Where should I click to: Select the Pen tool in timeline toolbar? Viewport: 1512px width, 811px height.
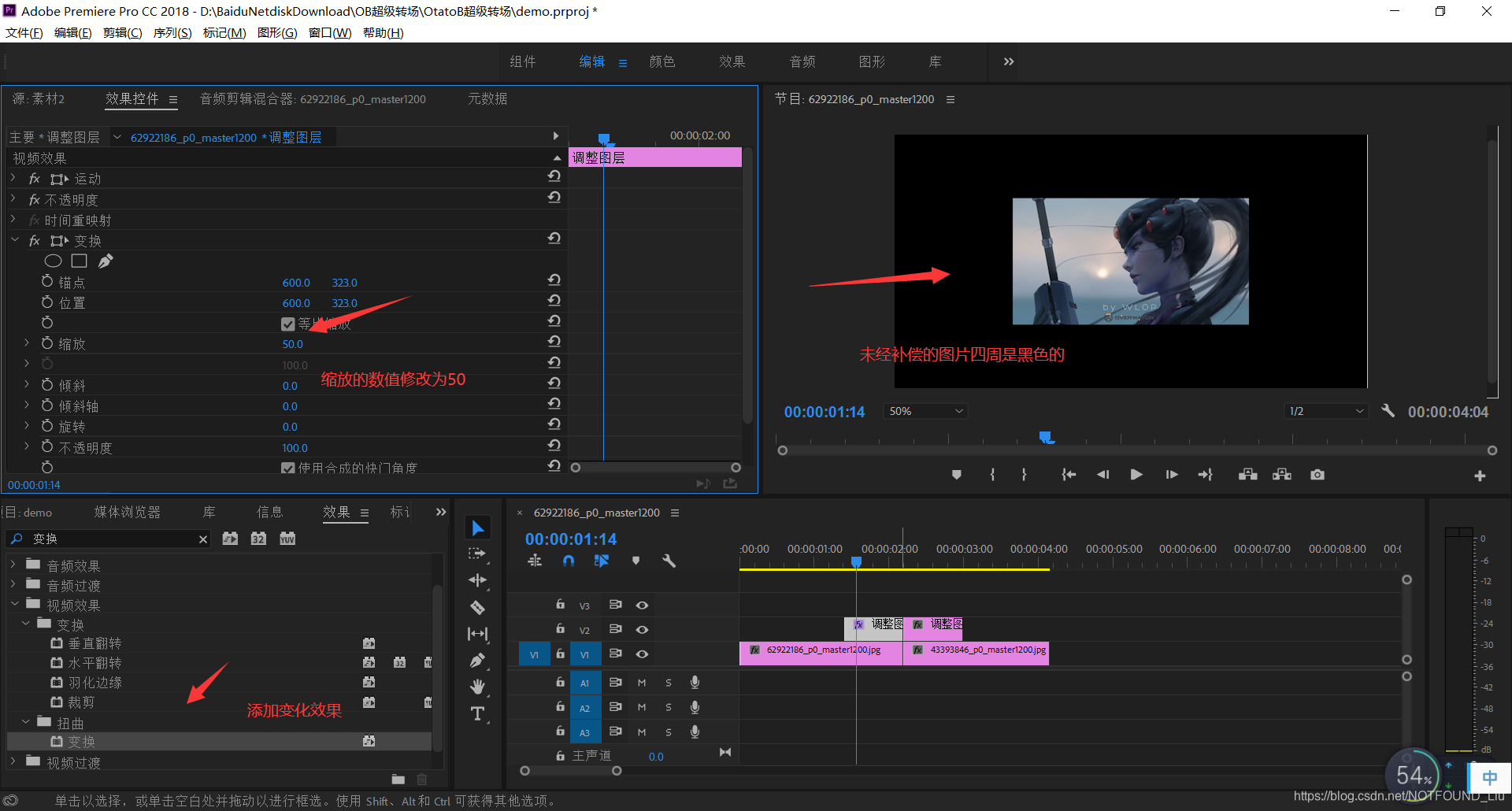click(477, 661)
